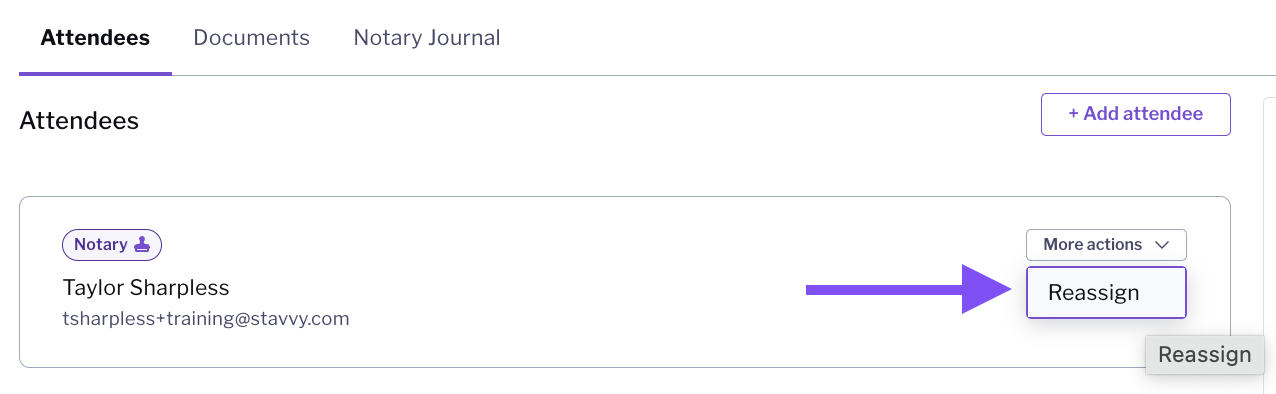Click the purple Notary badge label

[112, 245]
